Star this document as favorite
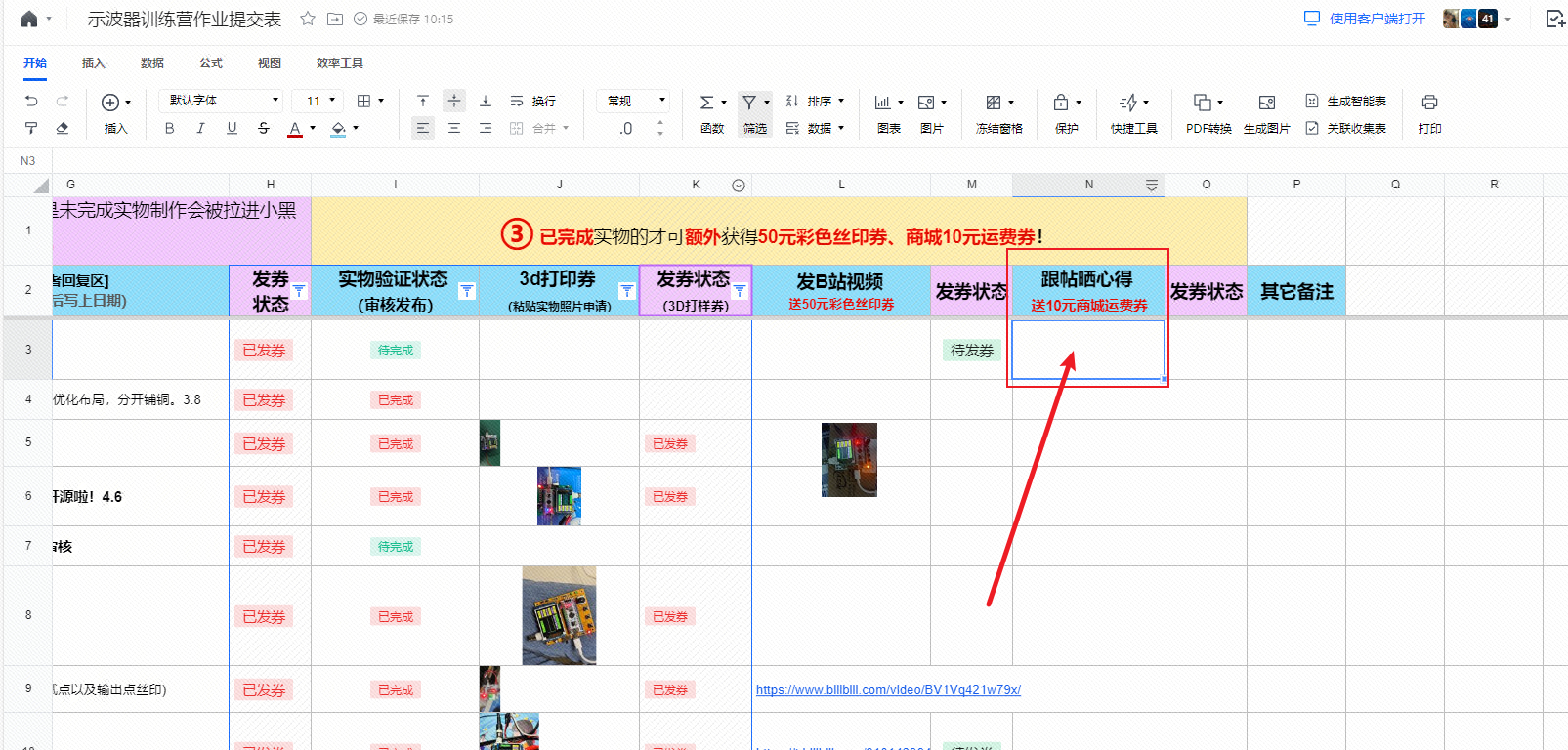The width and height of the screenshot is (1568, 750). pyautogui.click(x=308, y=19)
